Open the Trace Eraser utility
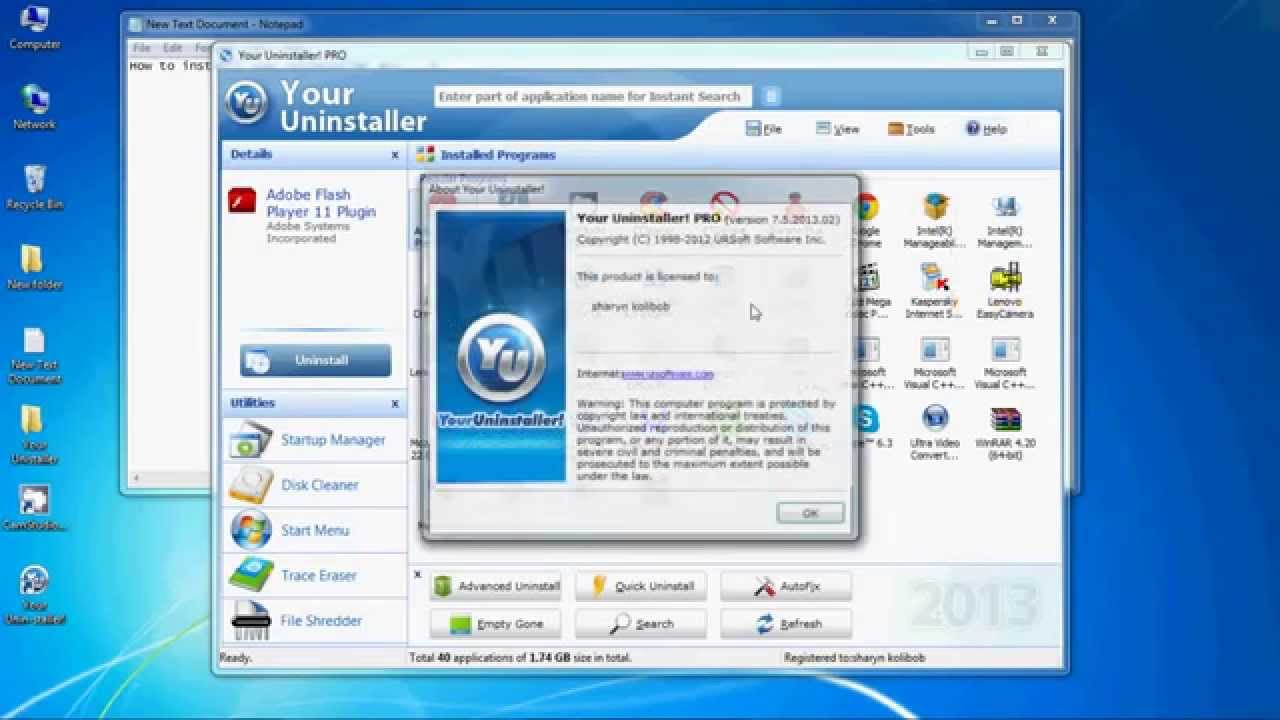Image resolution: width=1280 pixels, height=720 pixels. (x=310, y=575)
